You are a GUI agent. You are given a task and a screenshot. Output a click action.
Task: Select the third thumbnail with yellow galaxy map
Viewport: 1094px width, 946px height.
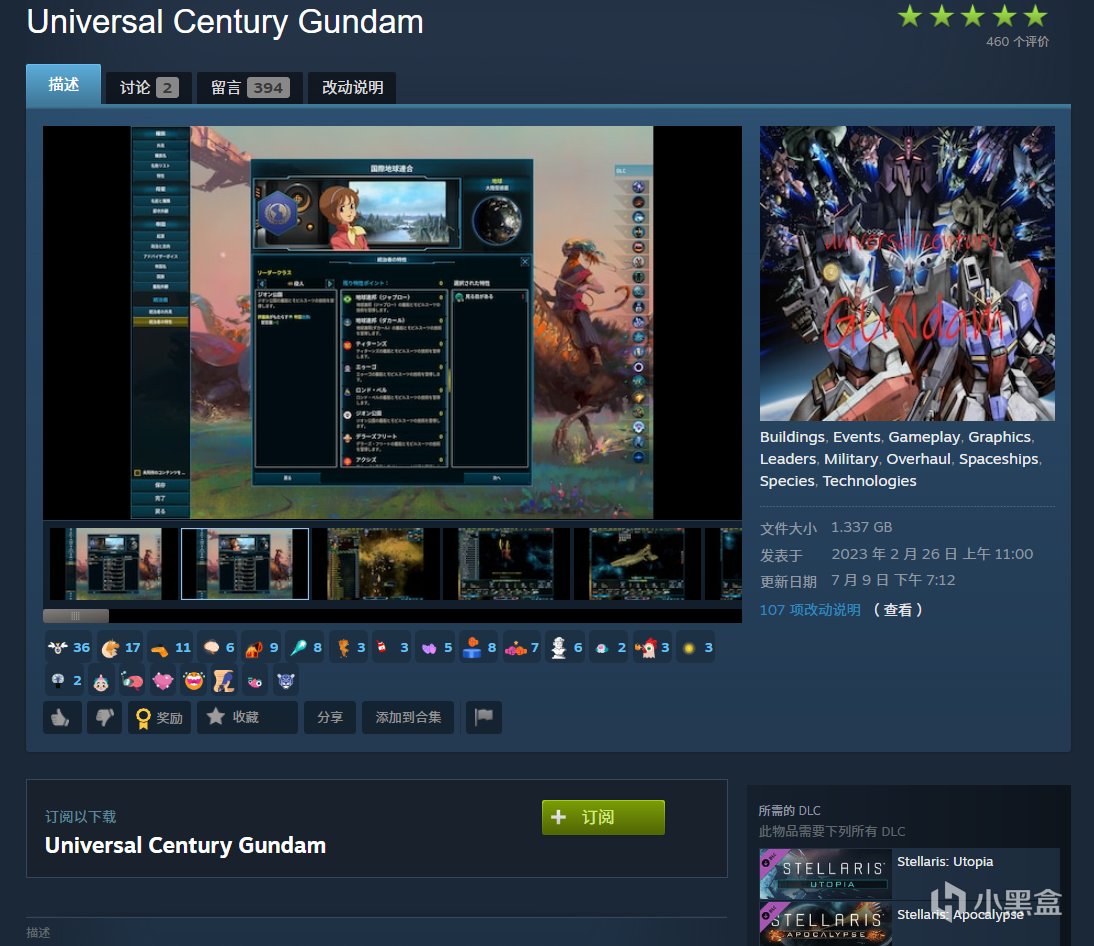point(376,564)
